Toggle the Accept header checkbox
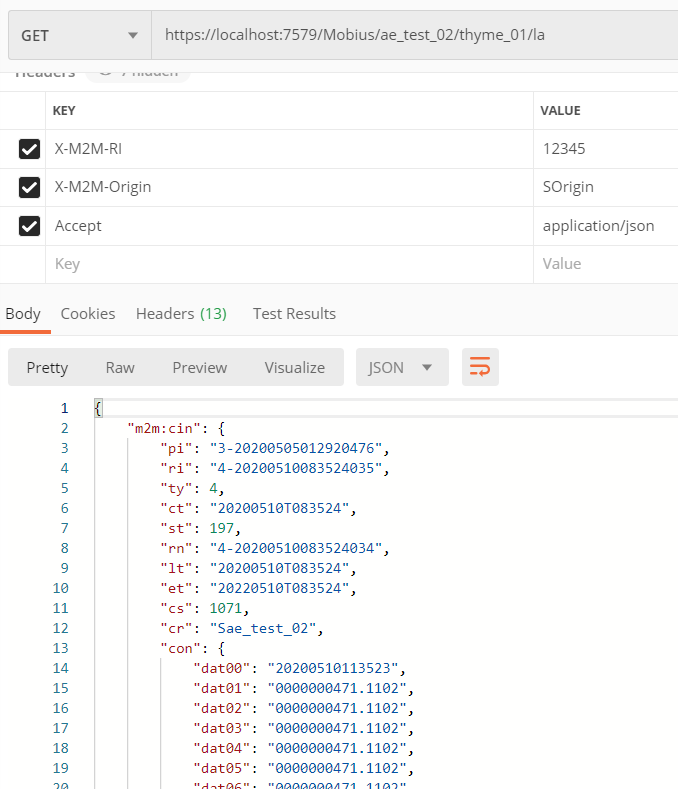The width and height of the screenshot is (678, 789). click(x=29, y=226)
